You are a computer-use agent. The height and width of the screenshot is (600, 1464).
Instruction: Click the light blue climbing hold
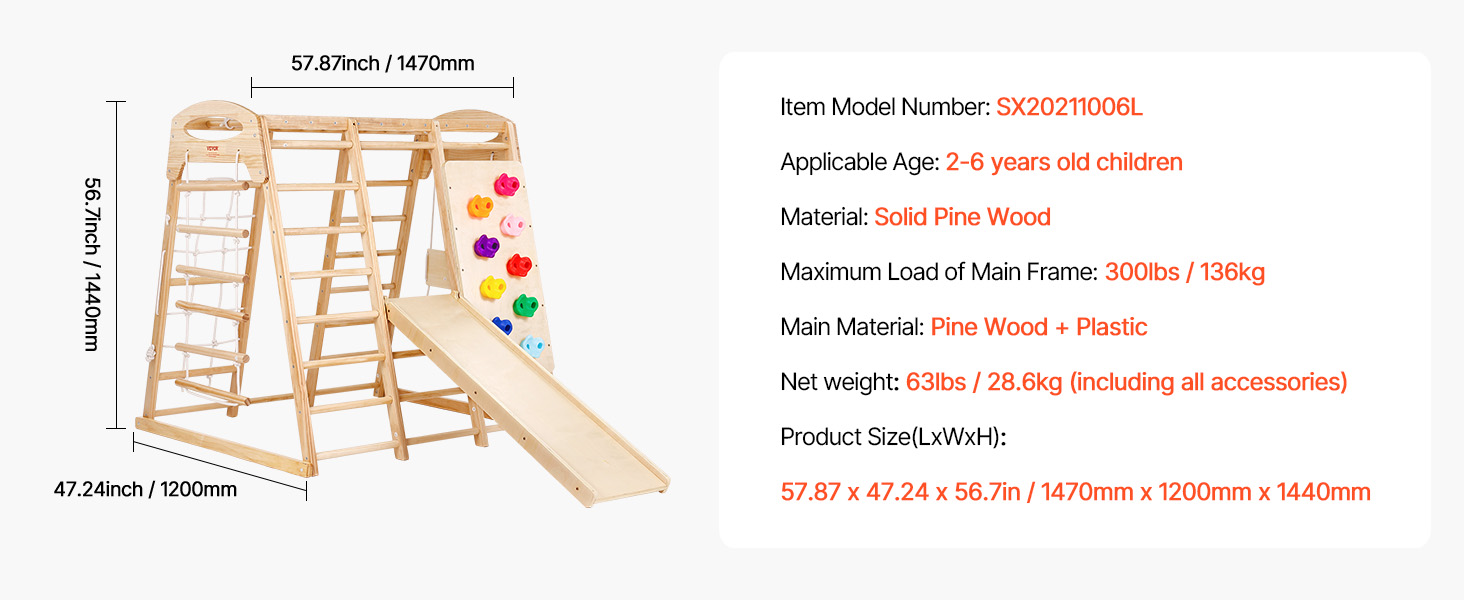tap(532, 347)
